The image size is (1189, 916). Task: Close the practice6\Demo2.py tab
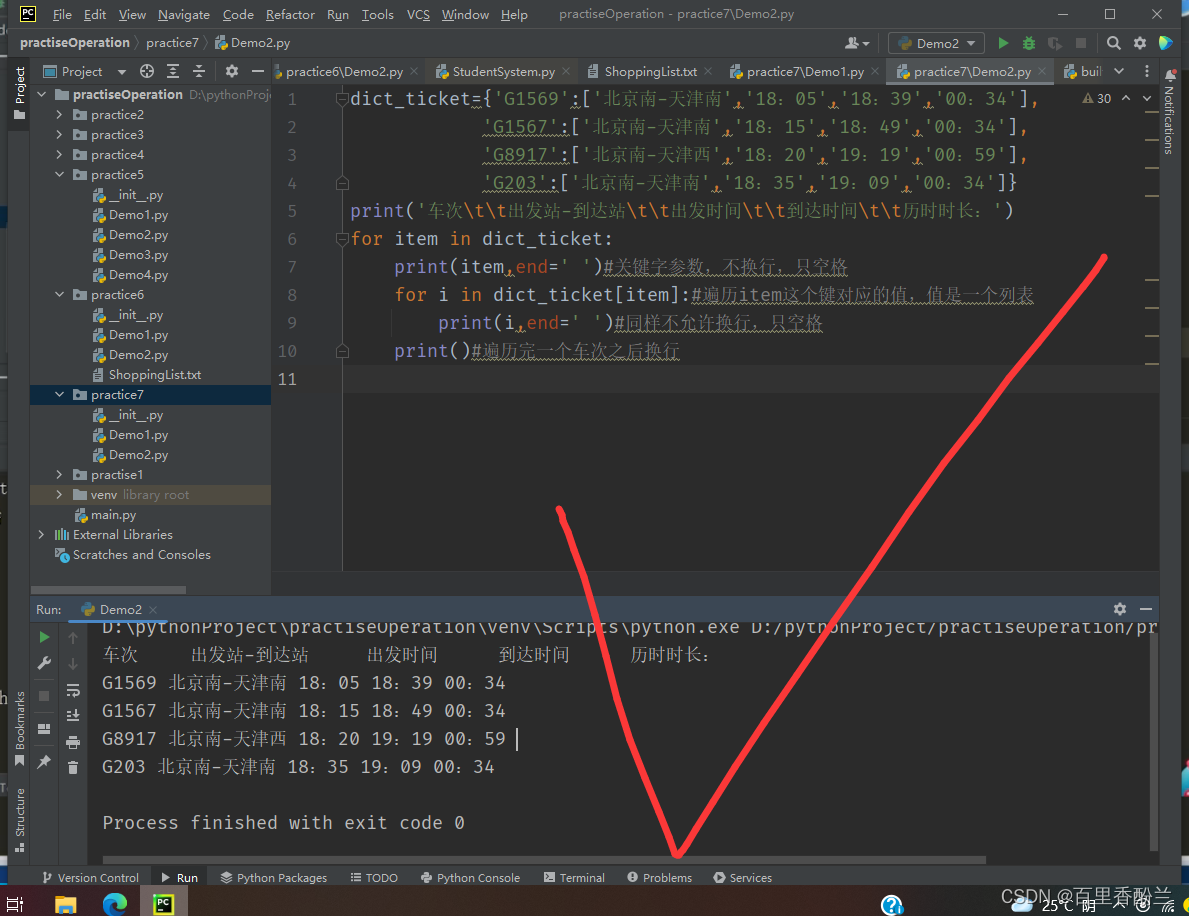point(414,71)
